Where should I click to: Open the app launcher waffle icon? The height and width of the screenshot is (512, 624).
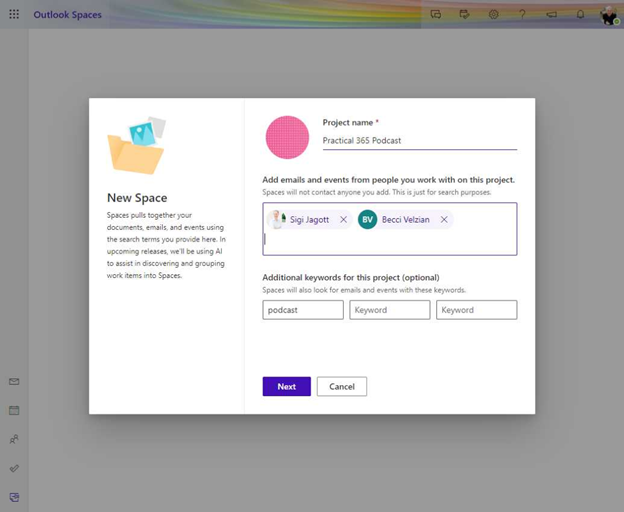[14, 15]
